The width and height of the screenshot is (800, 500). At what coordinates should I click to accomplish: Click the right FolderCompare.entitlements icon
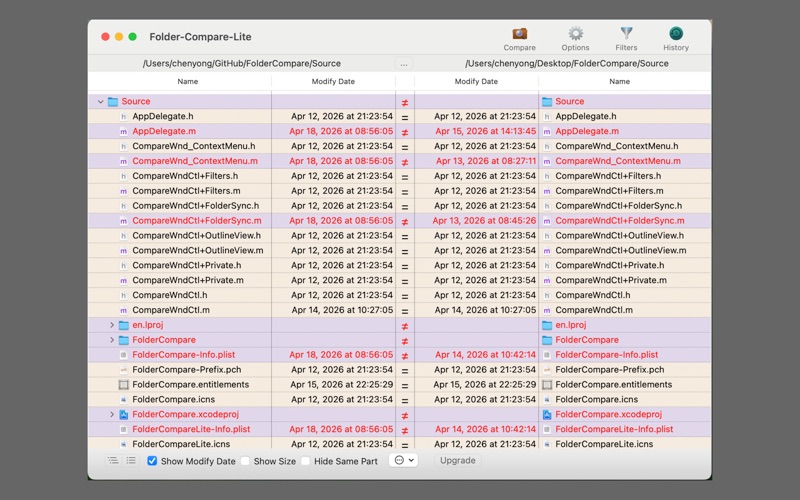tap(547, 385)
